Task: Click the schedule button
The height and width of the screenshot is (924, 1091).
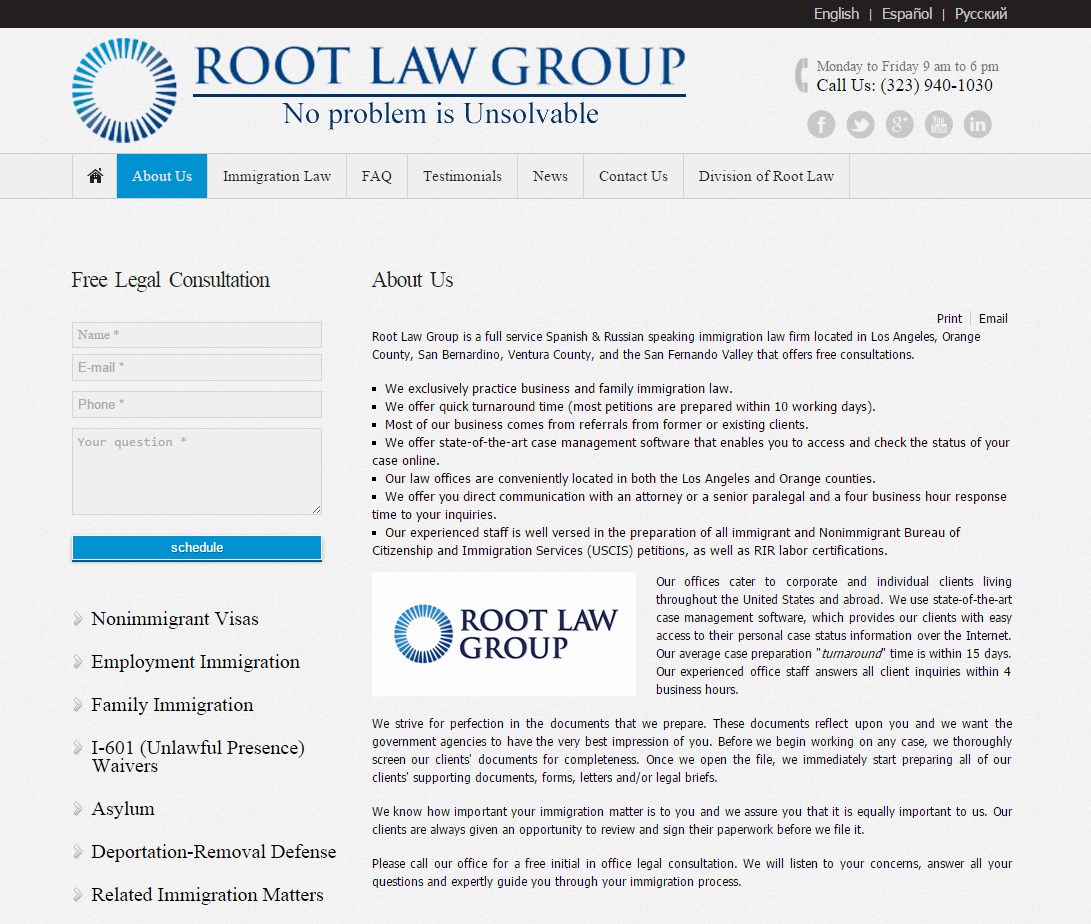Action: point(196,547)
